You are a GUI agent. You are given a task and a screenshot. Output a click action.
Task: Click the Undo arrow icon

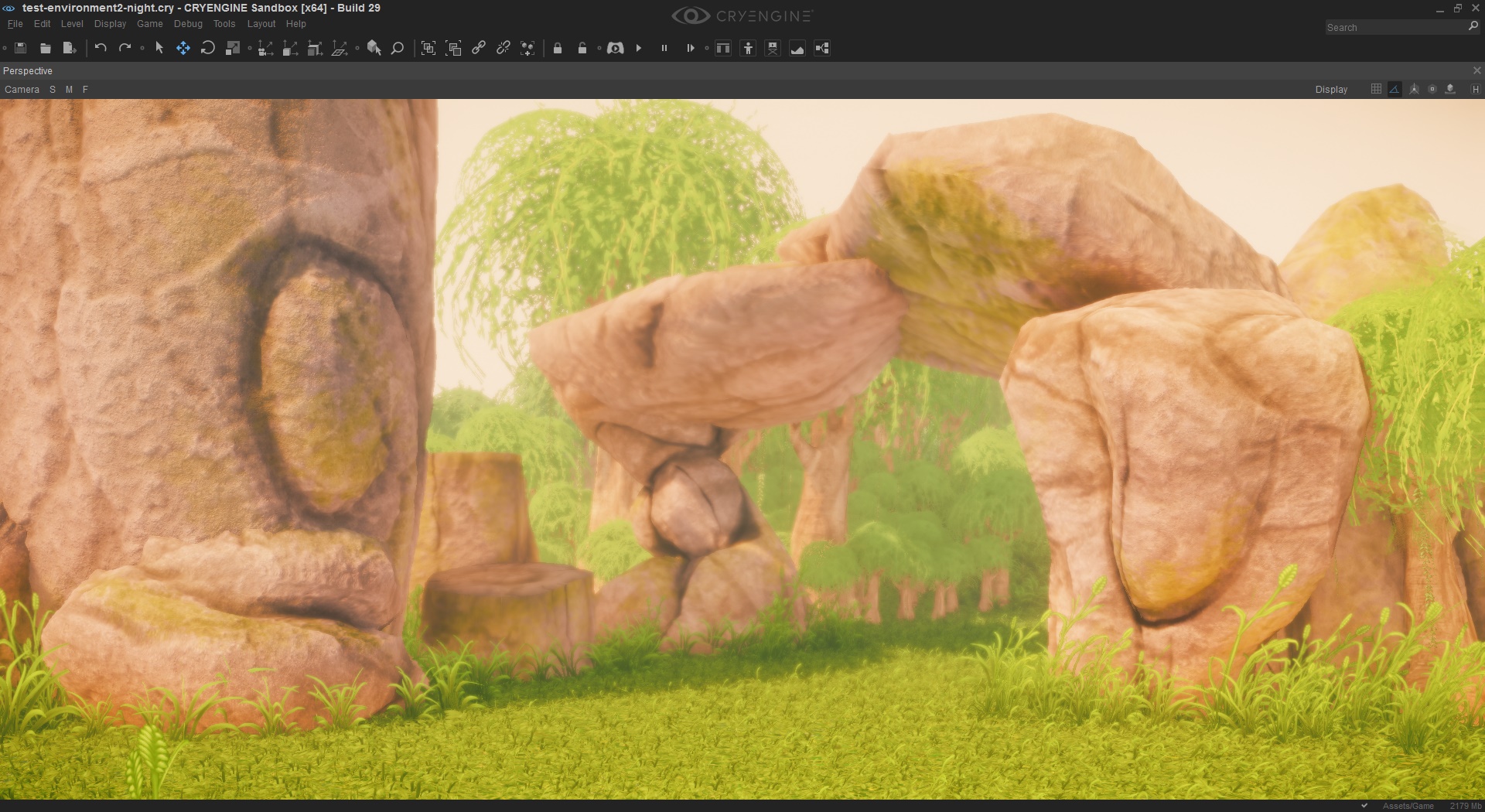click(101, 48)
